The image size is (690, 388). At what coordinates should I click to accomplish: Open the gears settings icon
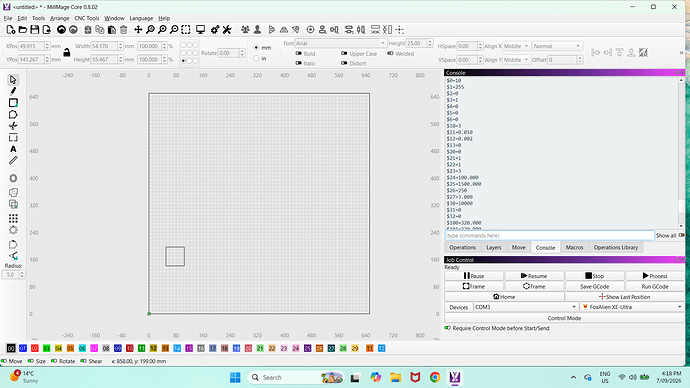[215, 29]
